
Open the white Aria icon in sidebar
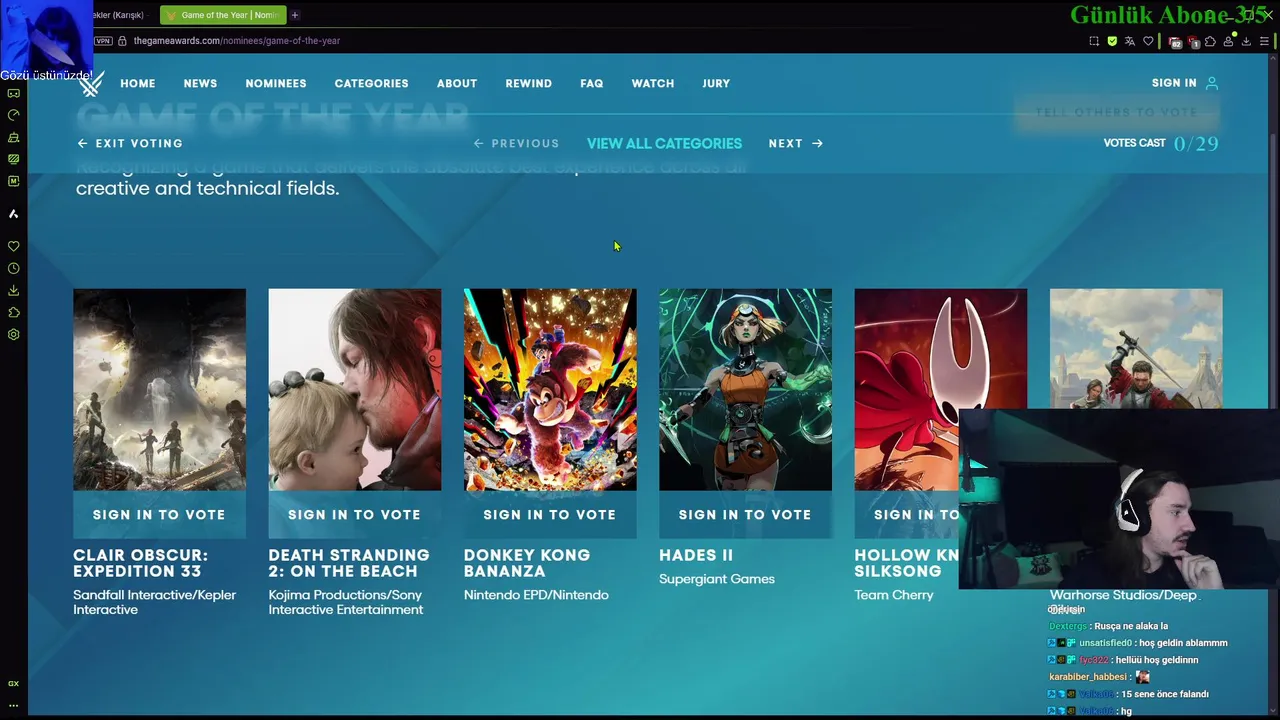(13, 214)
